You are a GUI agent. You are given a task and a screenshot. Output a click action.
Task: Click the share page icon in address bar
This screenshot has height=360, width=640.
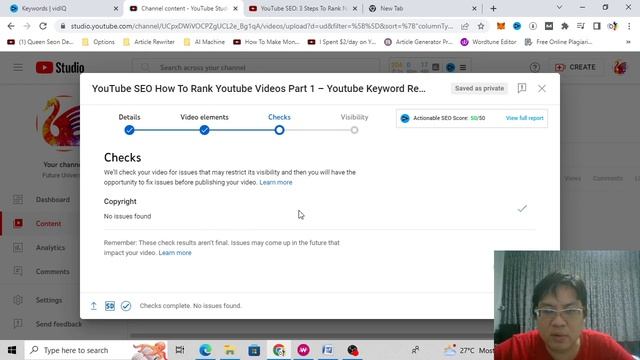pyautogui.click(x=464, y=26)
